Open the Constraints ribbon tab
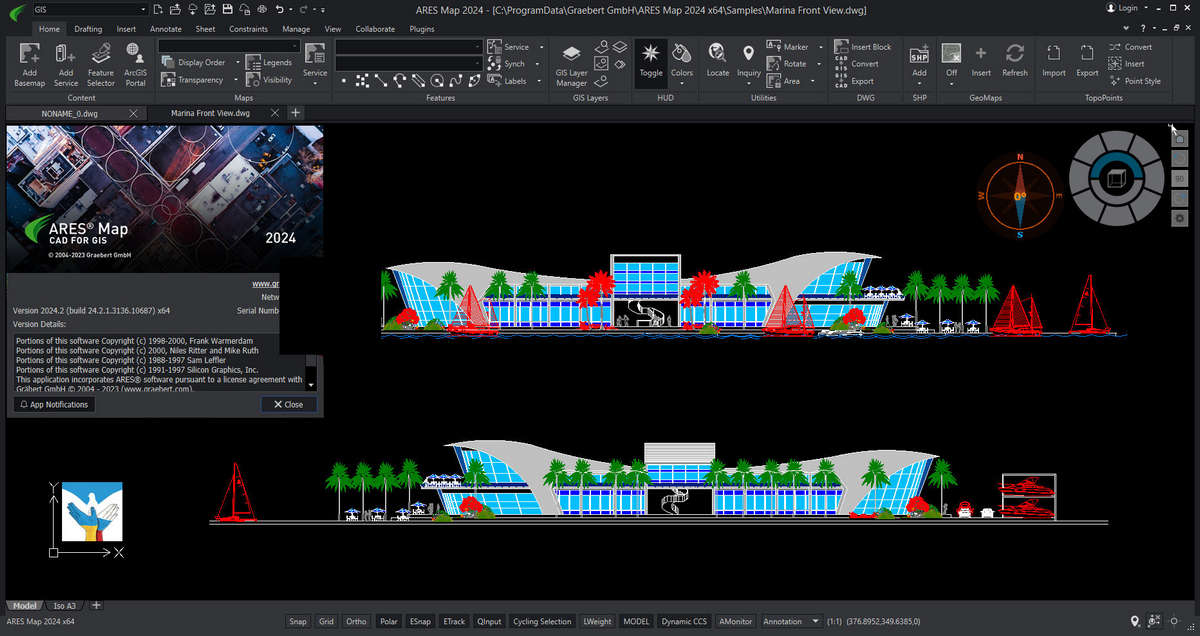 pos(248,29)
